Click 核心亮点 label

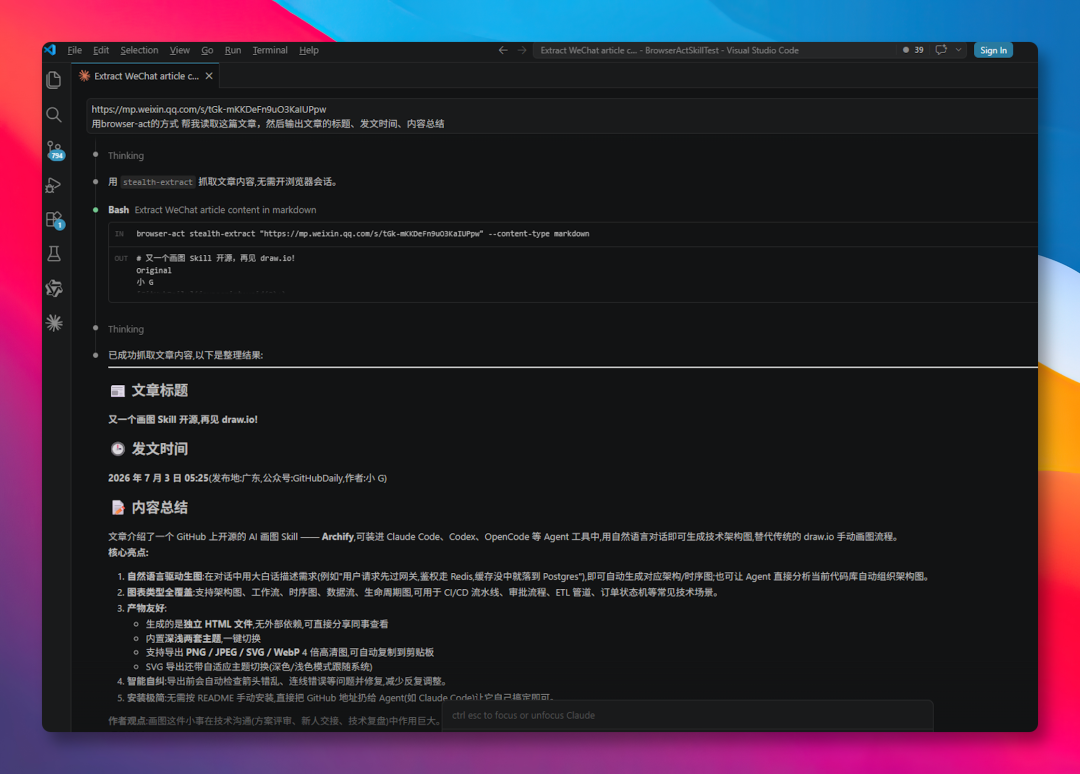128,552
